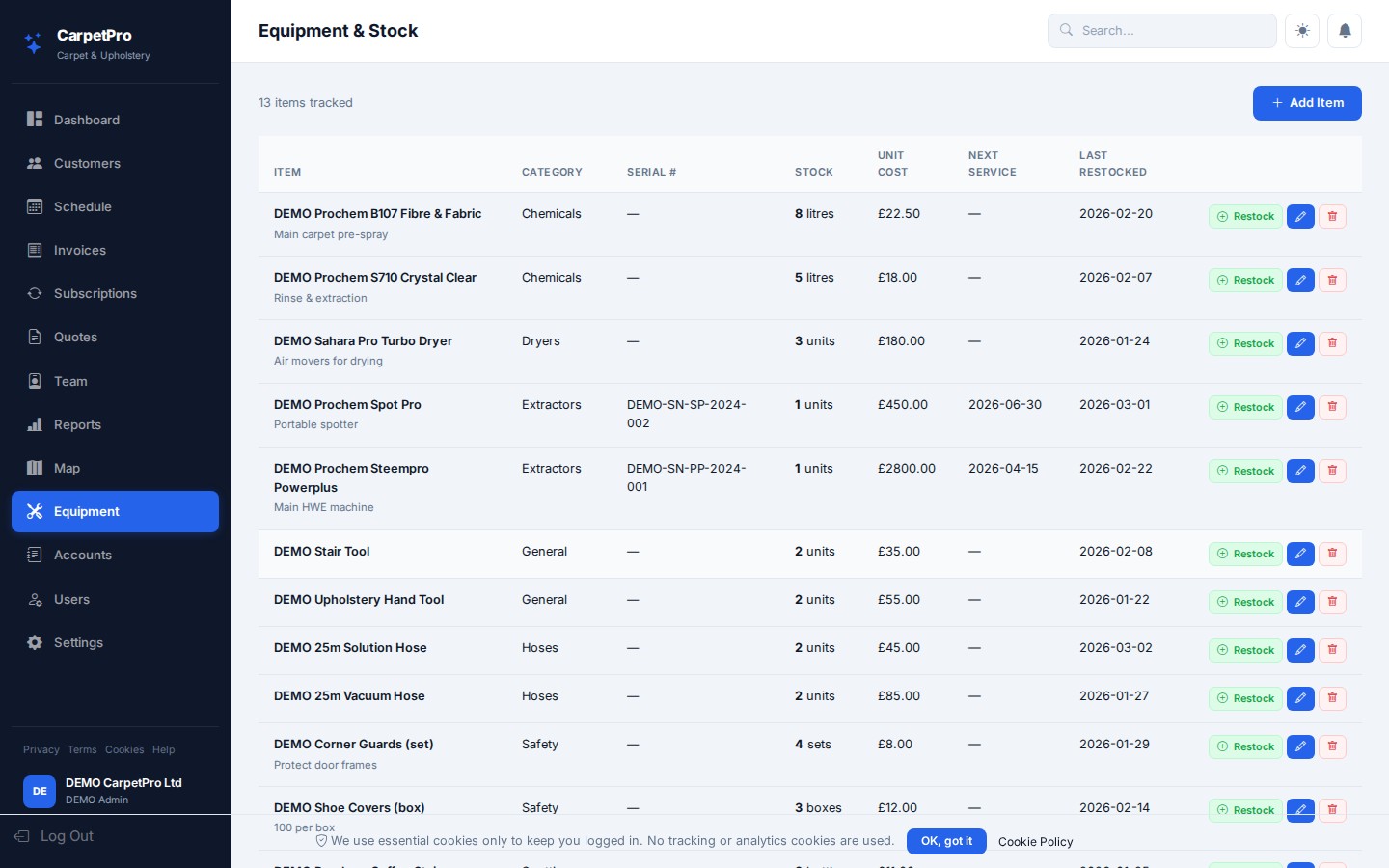Open Settings via the gear icon
This screenshot has width=1389, height=868.
pyautogui.click(x=34, y=642)
